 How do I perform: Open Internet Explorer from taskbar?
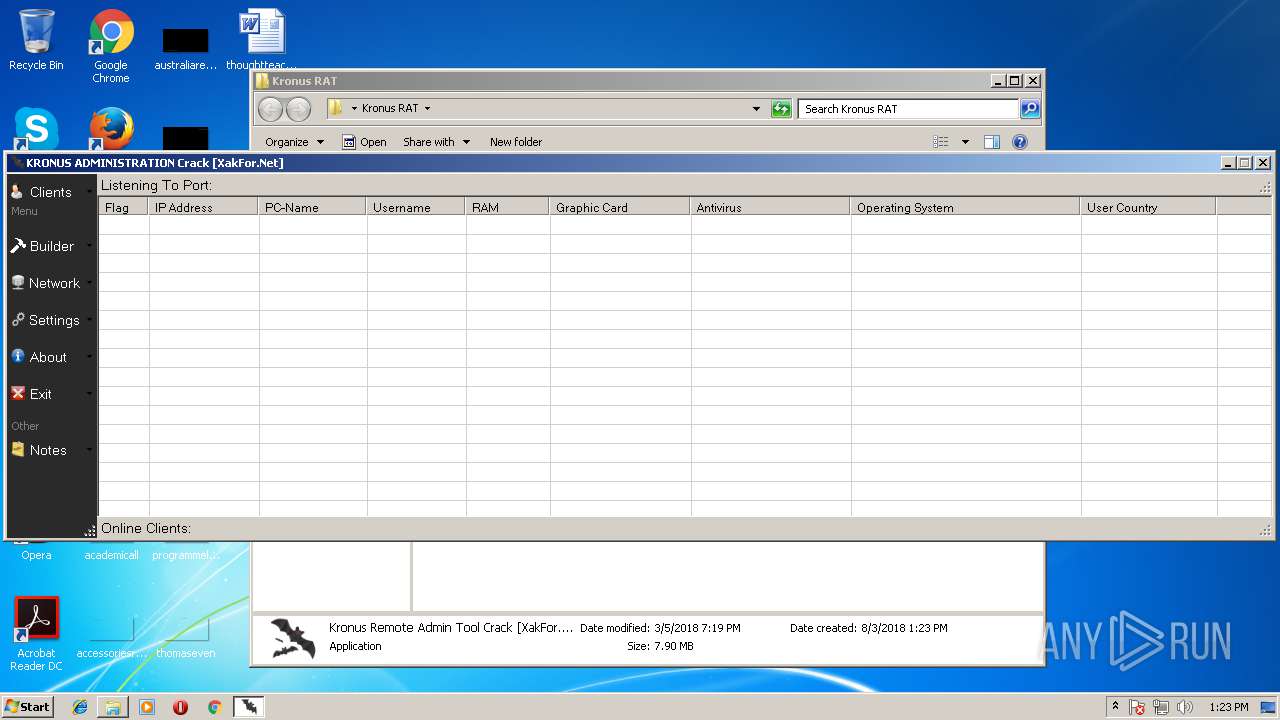click(x=80, y=707)
